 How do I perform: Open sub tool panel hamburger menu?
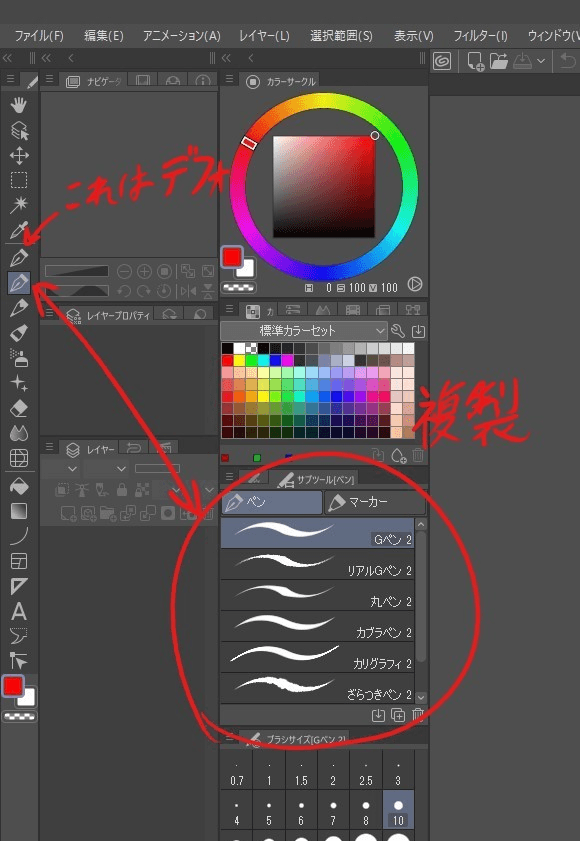click(x=229, y=476)
